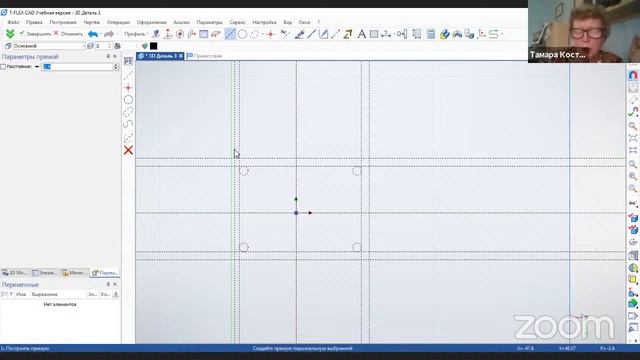This screenshot has height=360, width=640.
Task: Switch to the 3D Модель panel tab
Action: 15,273
